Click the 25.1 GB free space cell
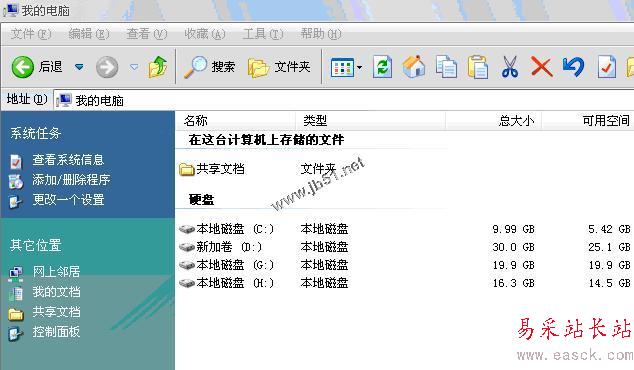This screenshot has width=634, height=370. [x=609, y=247]
